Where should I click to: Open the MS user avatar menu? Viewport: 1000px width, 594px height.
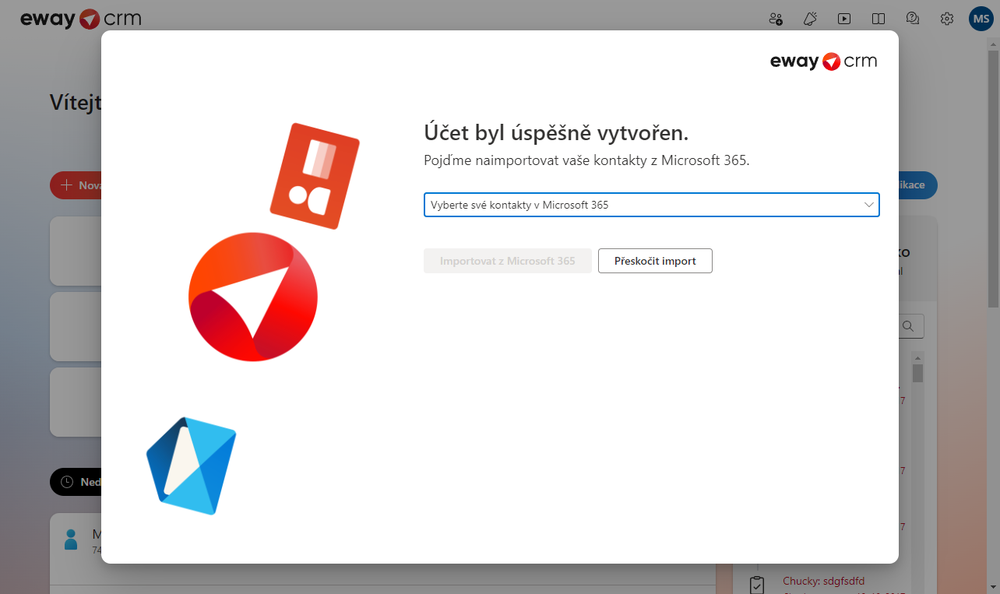[981, 19]
